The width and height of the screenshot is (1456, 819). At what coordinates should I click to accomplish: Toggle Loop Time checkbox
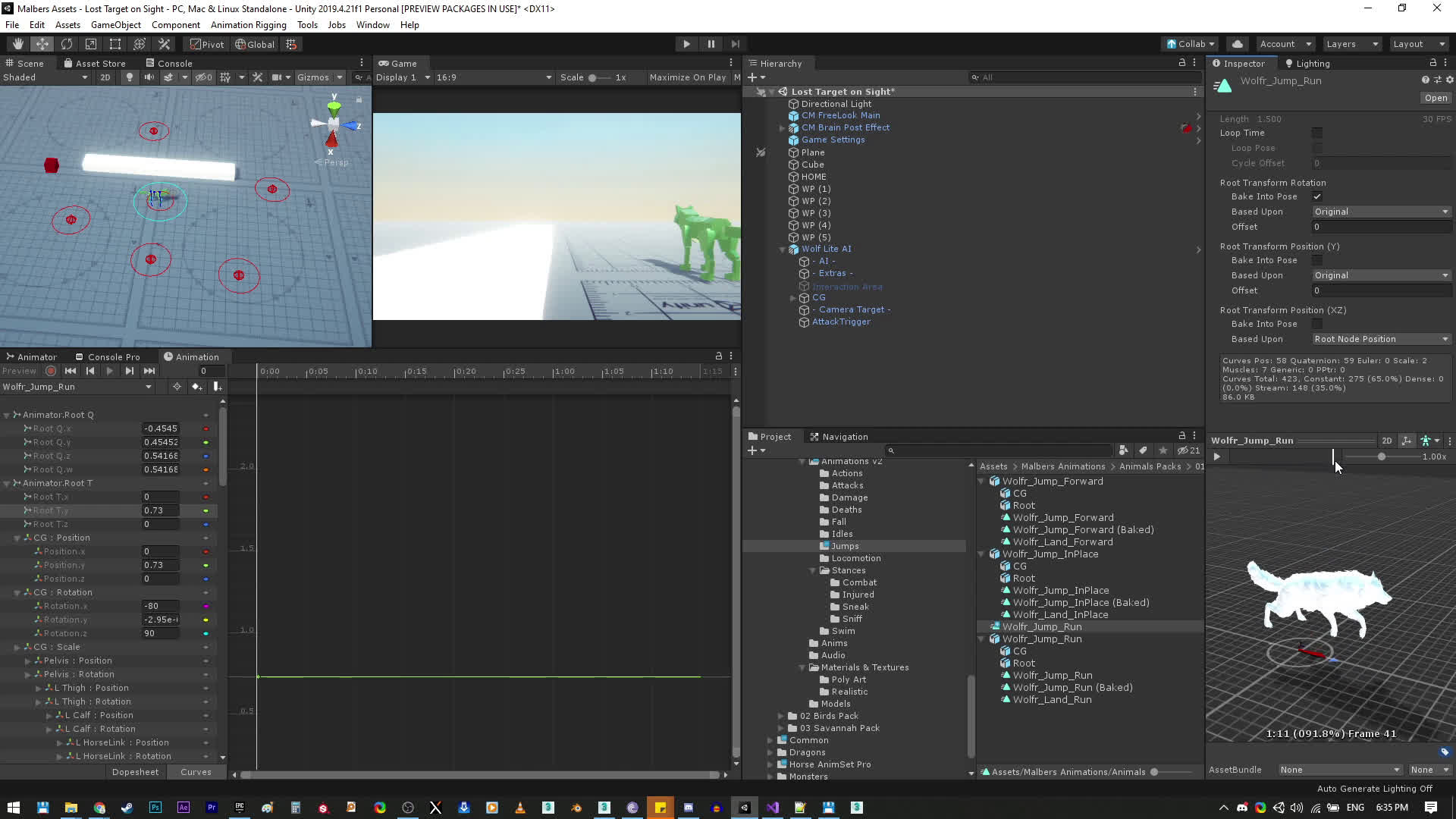point(1317,133)
